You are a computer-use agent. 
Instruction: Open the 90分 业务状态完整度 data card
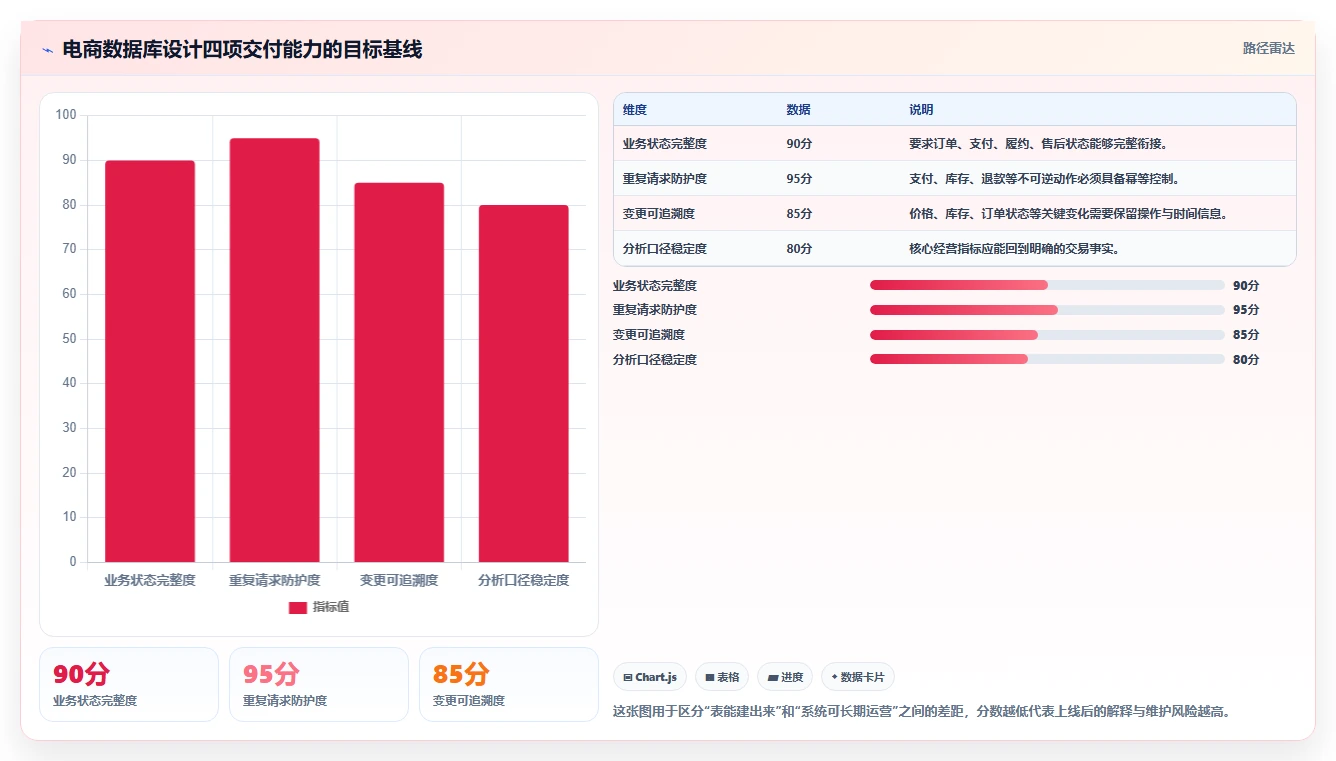tap(129, 684)
